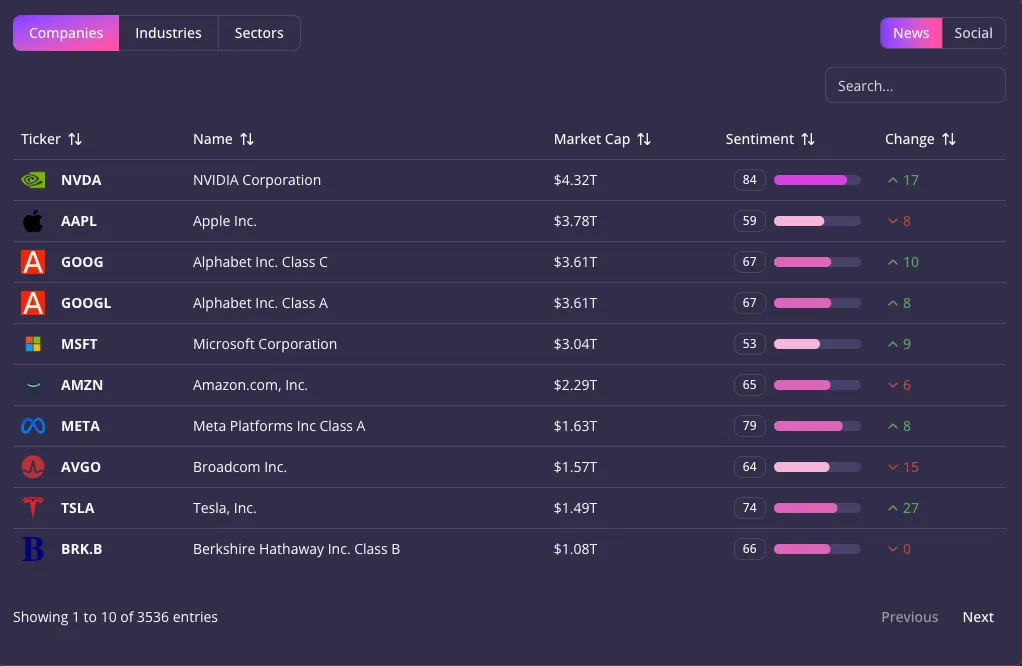Open the Industries tab
1022x666 pixels.
[168, 33]
